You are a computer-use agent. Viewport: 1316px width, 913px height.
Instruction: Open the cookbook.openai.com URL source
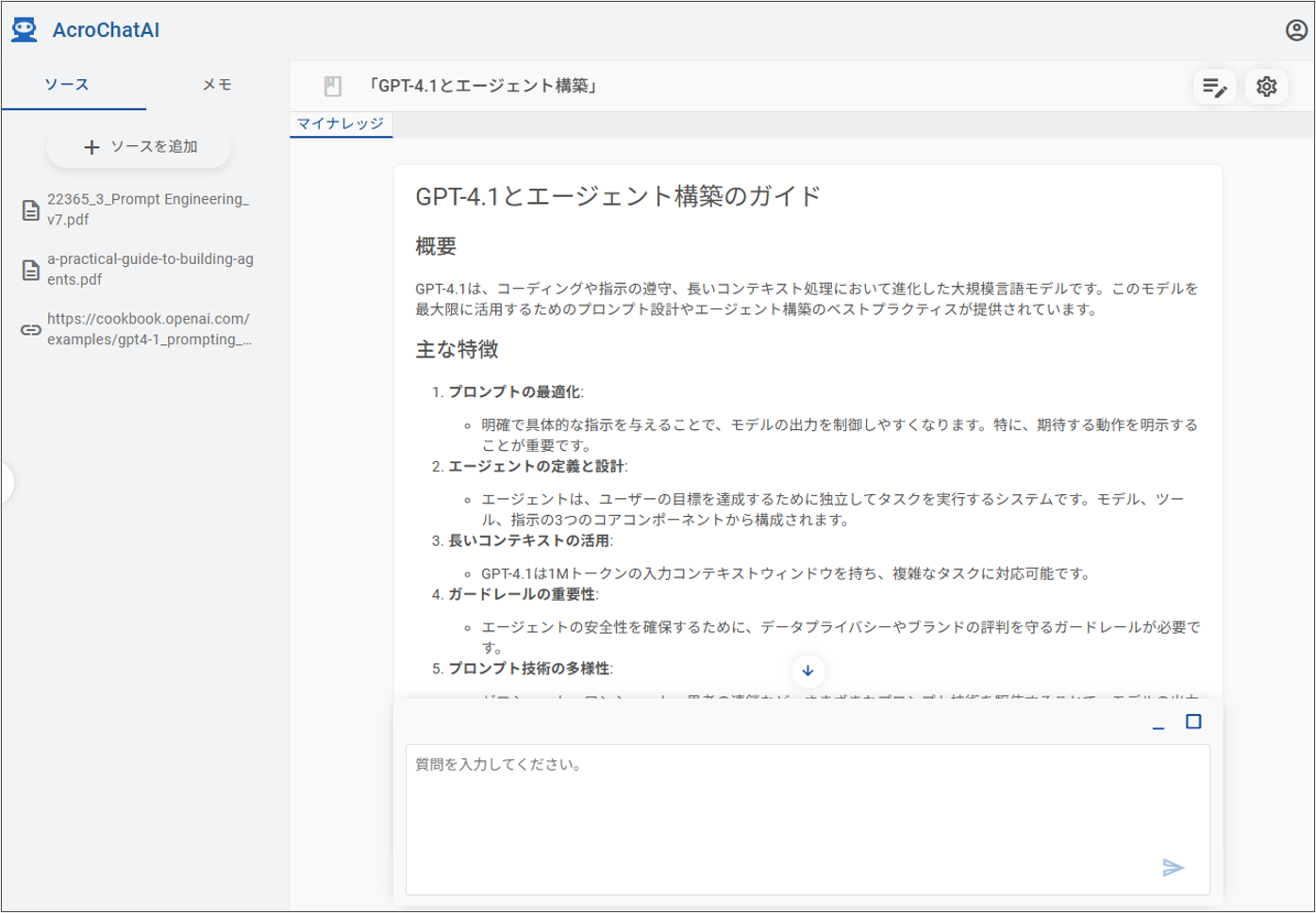(138, 330)
